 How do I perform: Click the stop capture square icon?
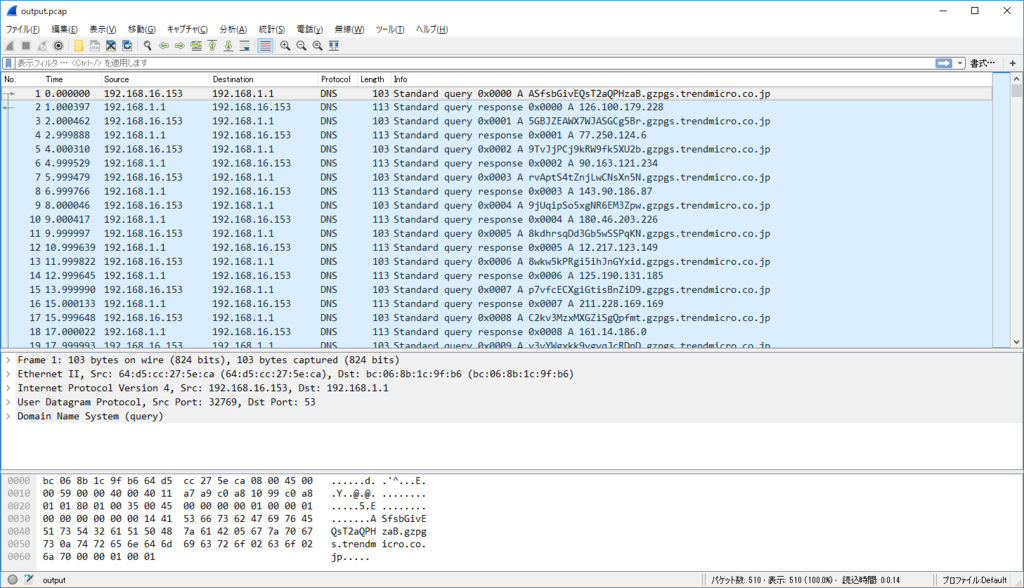point(26,46)
